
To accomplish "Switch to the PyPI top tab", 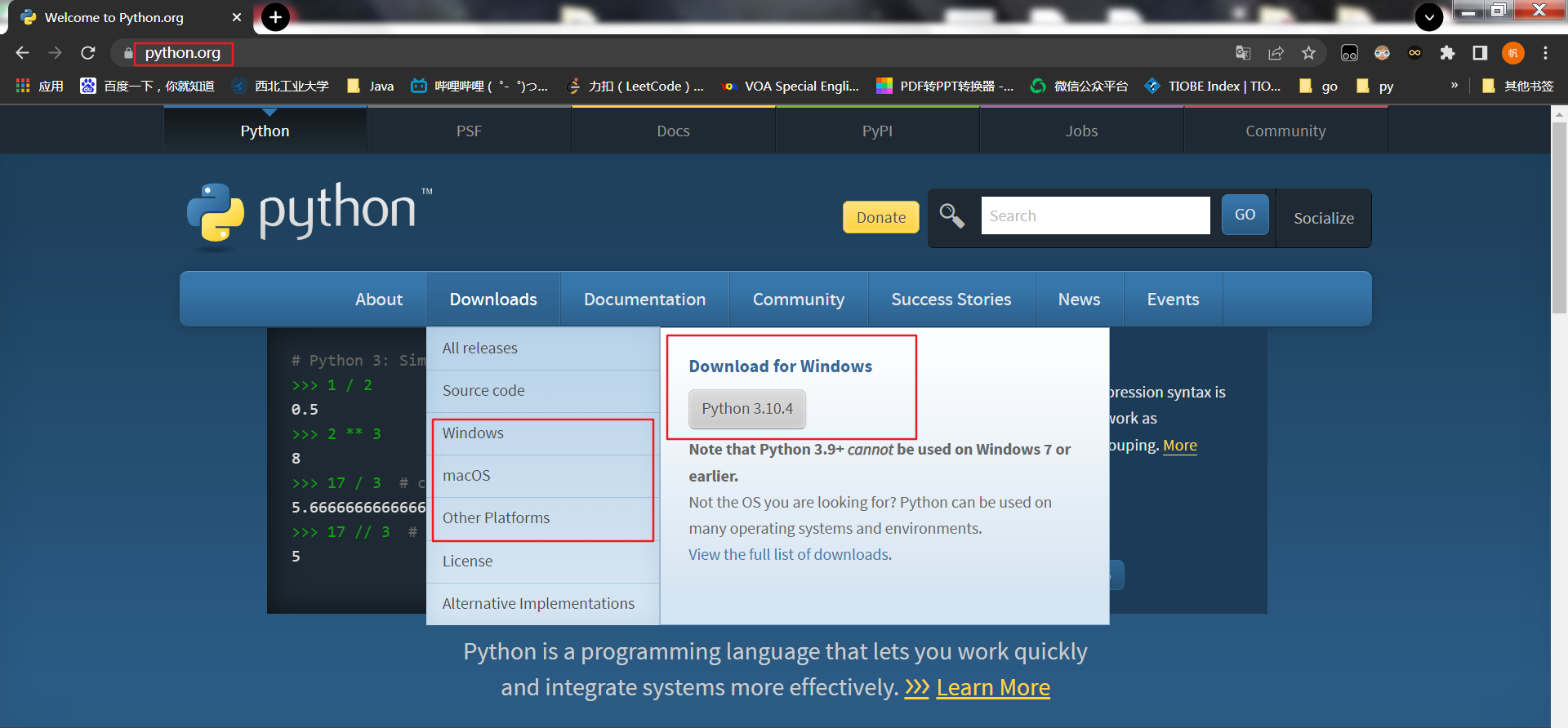I will [x=877, y=131].
